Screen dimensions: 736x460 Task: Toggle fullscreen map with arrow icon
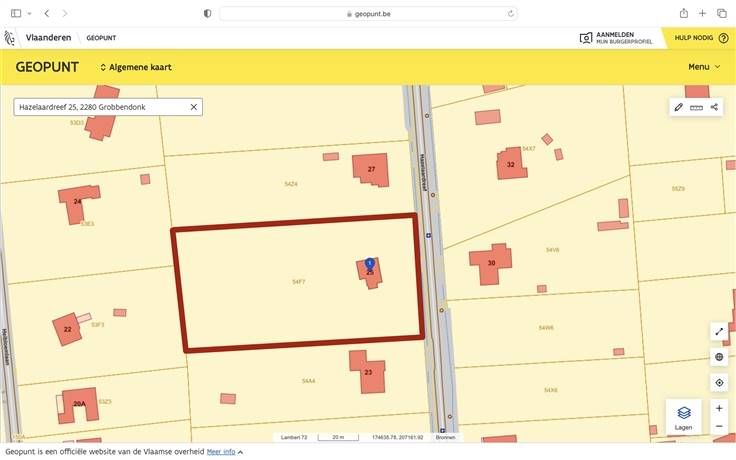point(719,331)
